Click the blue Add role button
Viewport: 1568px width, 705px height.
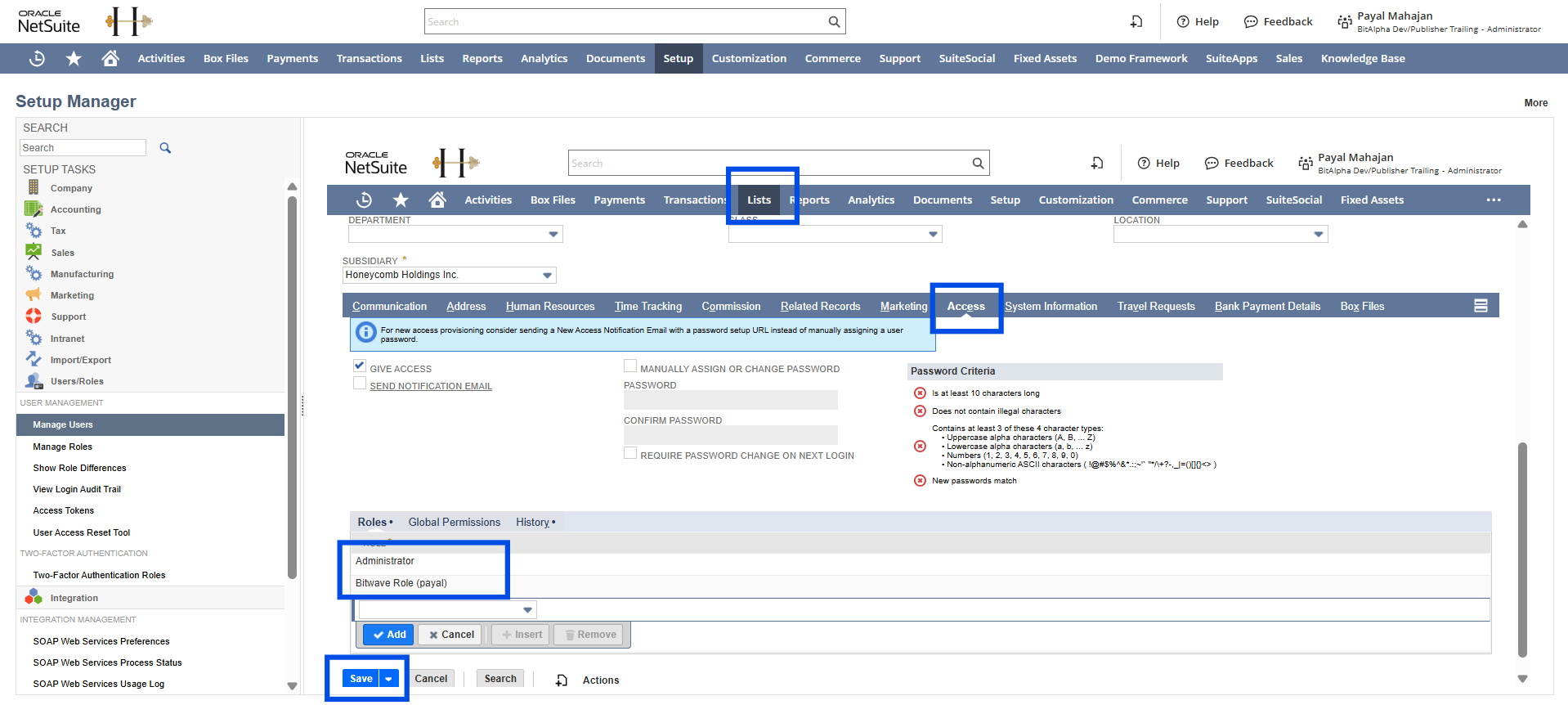click(x=389, y=635)
